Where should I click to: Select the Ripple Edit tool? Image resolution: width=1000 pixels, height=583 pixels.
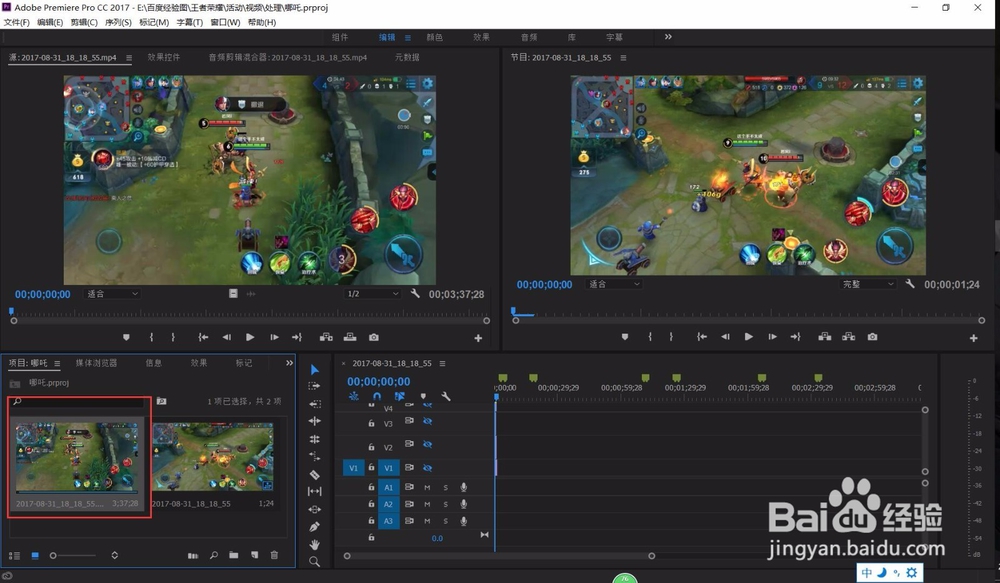pos(314,404)
